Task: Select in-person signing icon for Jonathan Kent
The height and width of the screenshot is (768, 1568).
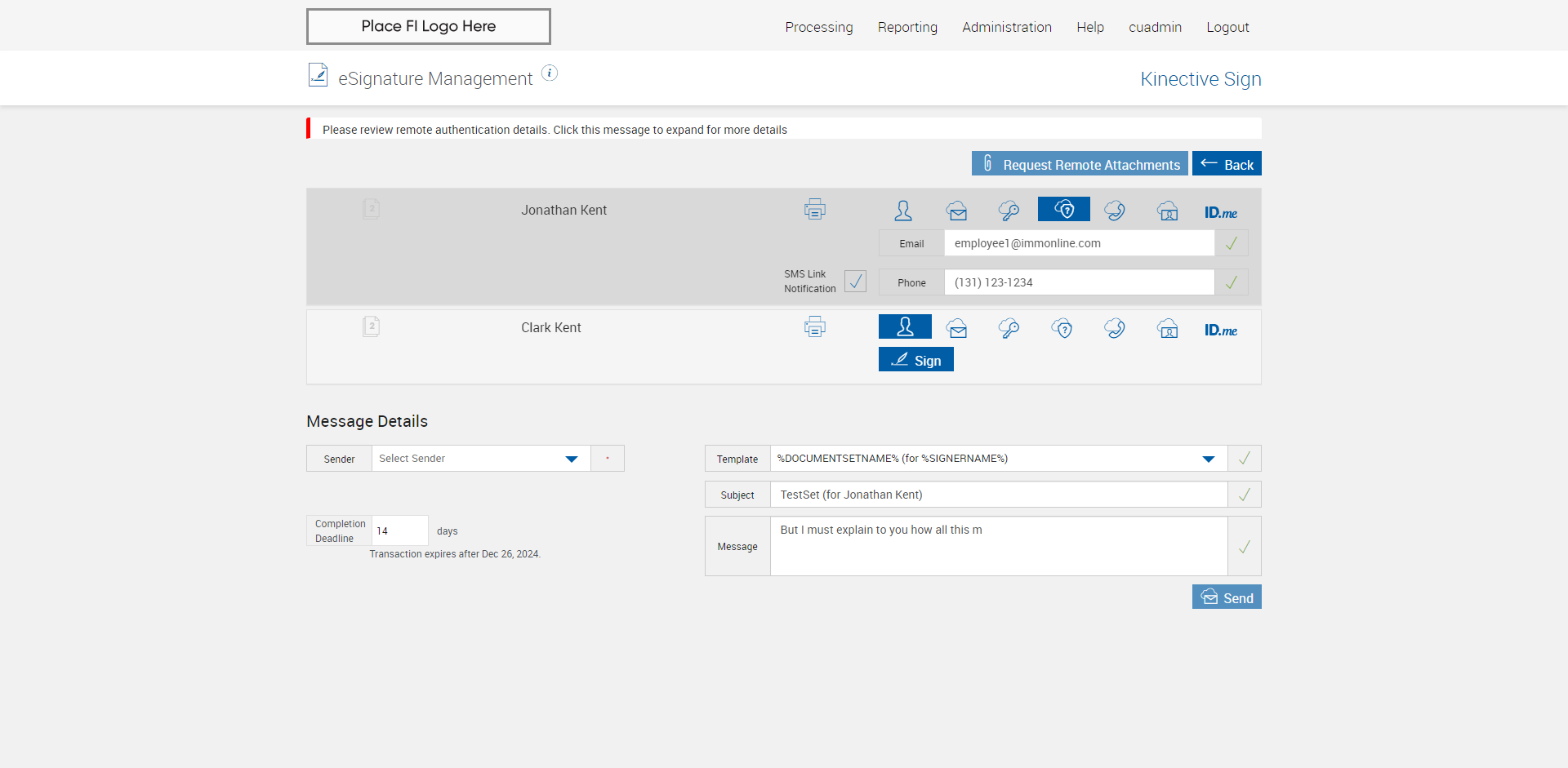Action: click(x=903, y=211)
